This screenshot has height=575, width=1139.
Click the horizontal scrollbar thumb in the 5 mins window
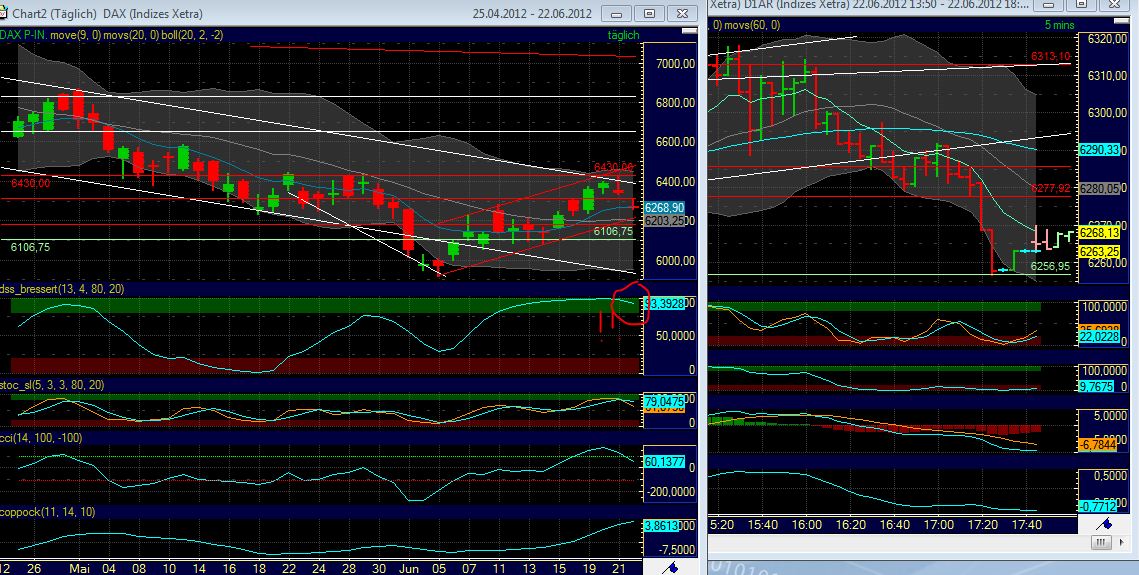click(x=1103, y=542)
